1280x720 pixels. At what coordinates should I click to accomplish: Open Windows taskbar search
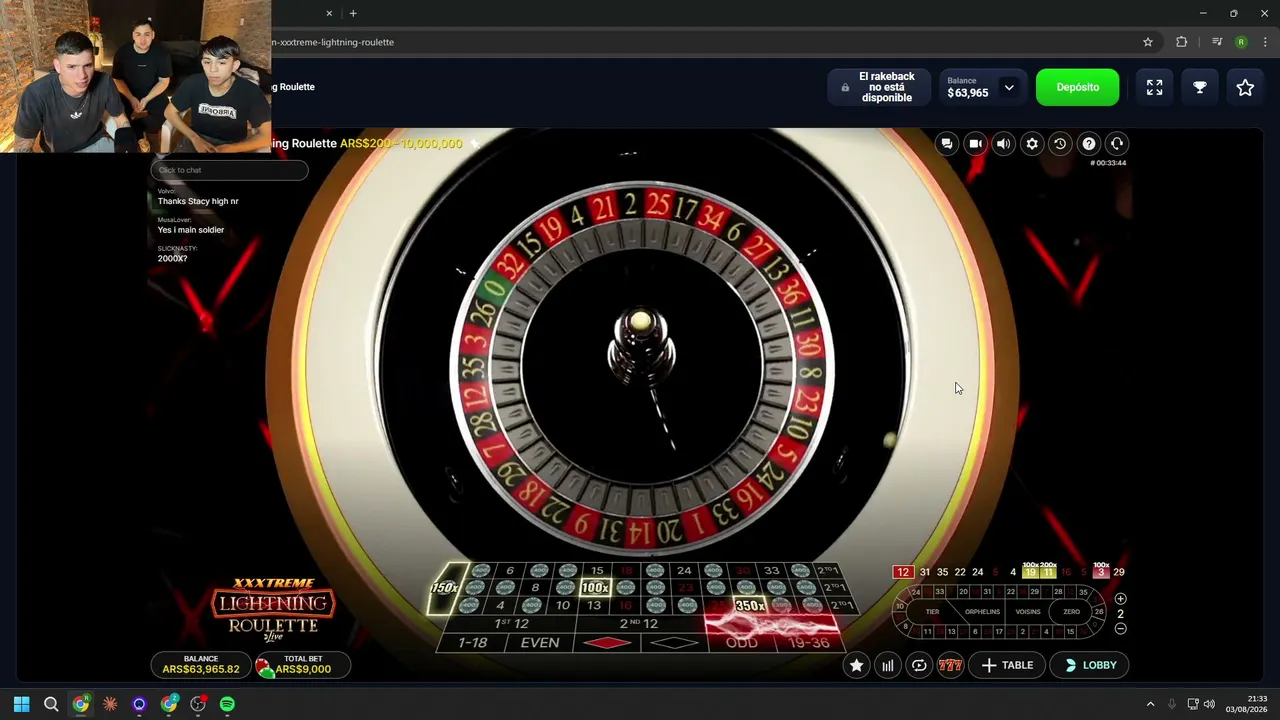(x=51, y=704)
